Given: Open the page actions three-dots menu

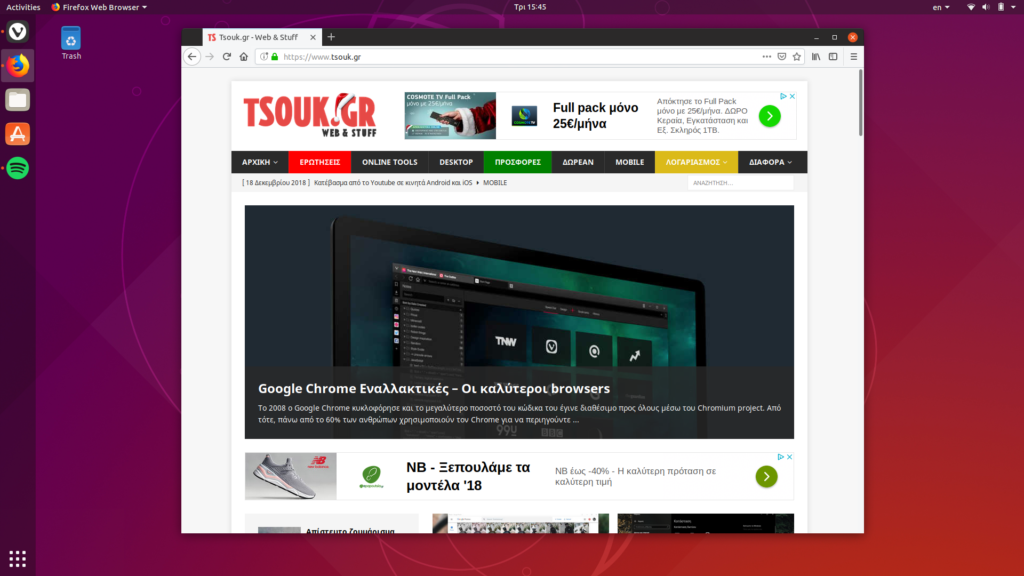Looking at the screenshot, I should click(767, 57).
